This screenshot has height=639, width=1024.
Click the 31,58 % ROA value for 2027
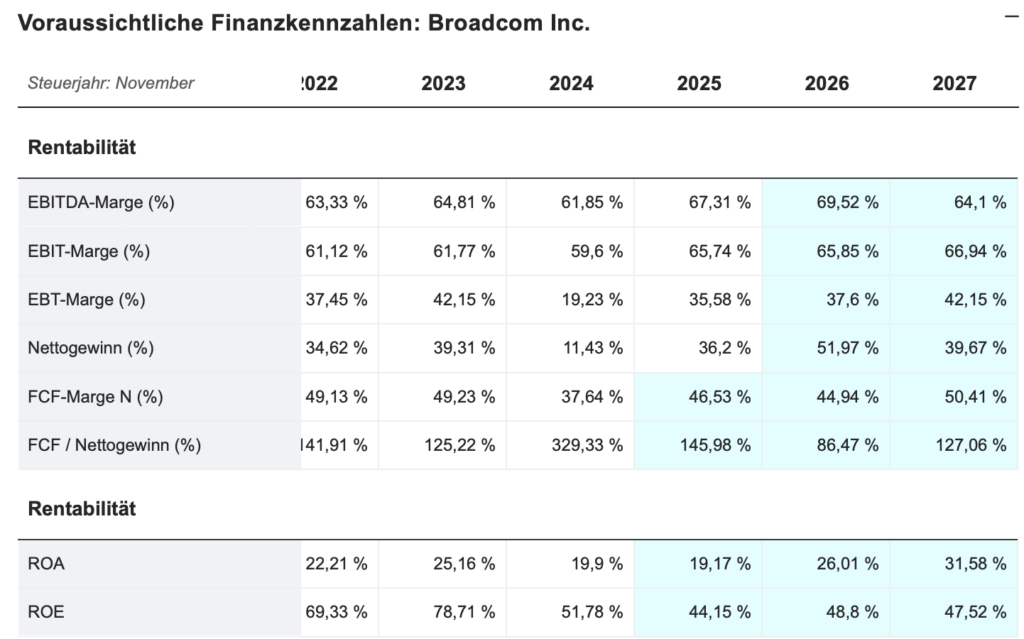(x=973, y=564)
